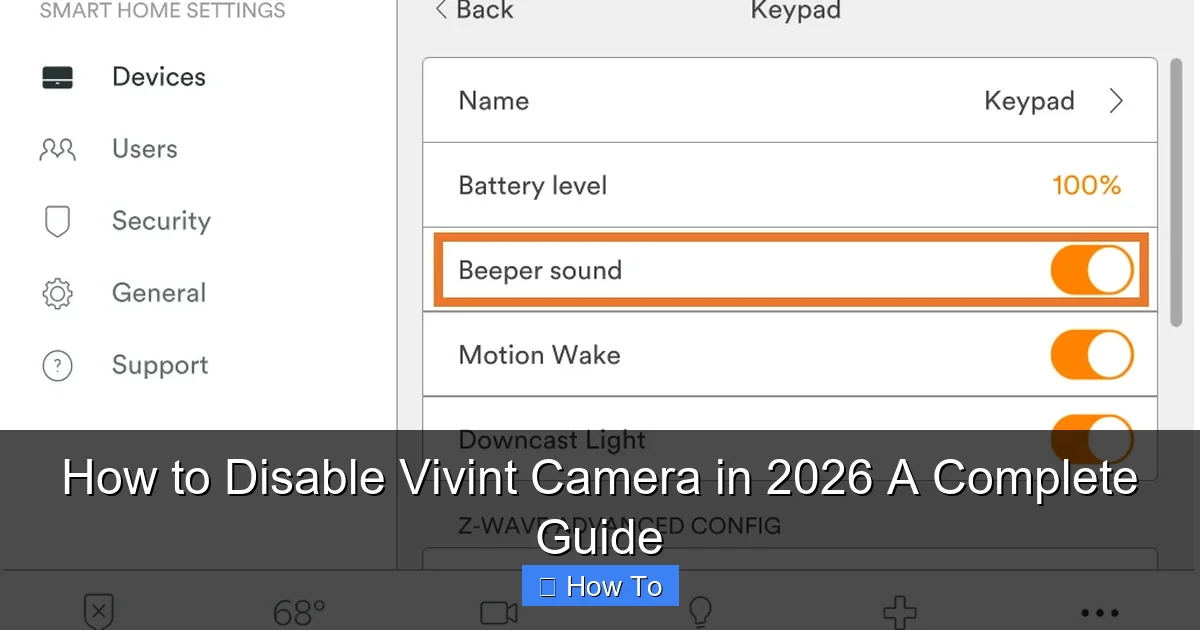This screenshot has width=1200, height=630.
Task: Open lighting controls via the lightbulb icon
Action: coord(699,611)
